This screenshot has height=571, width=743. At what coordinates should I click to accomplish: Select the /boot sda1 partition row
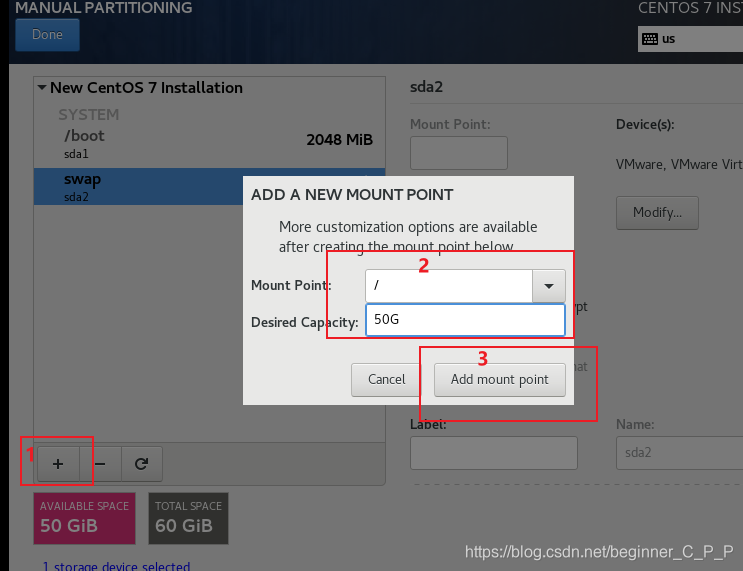[x=209, y=144]
